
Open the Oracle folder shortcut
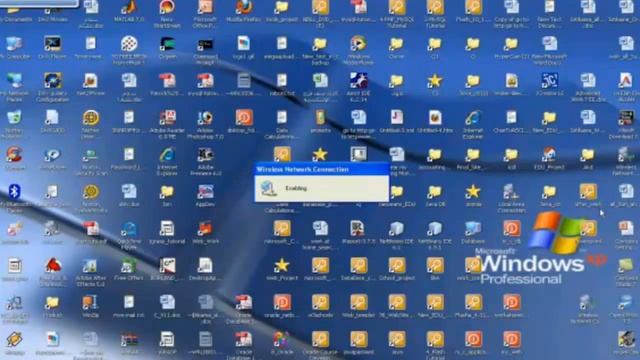pyautogui.click(x=397, y=44)
